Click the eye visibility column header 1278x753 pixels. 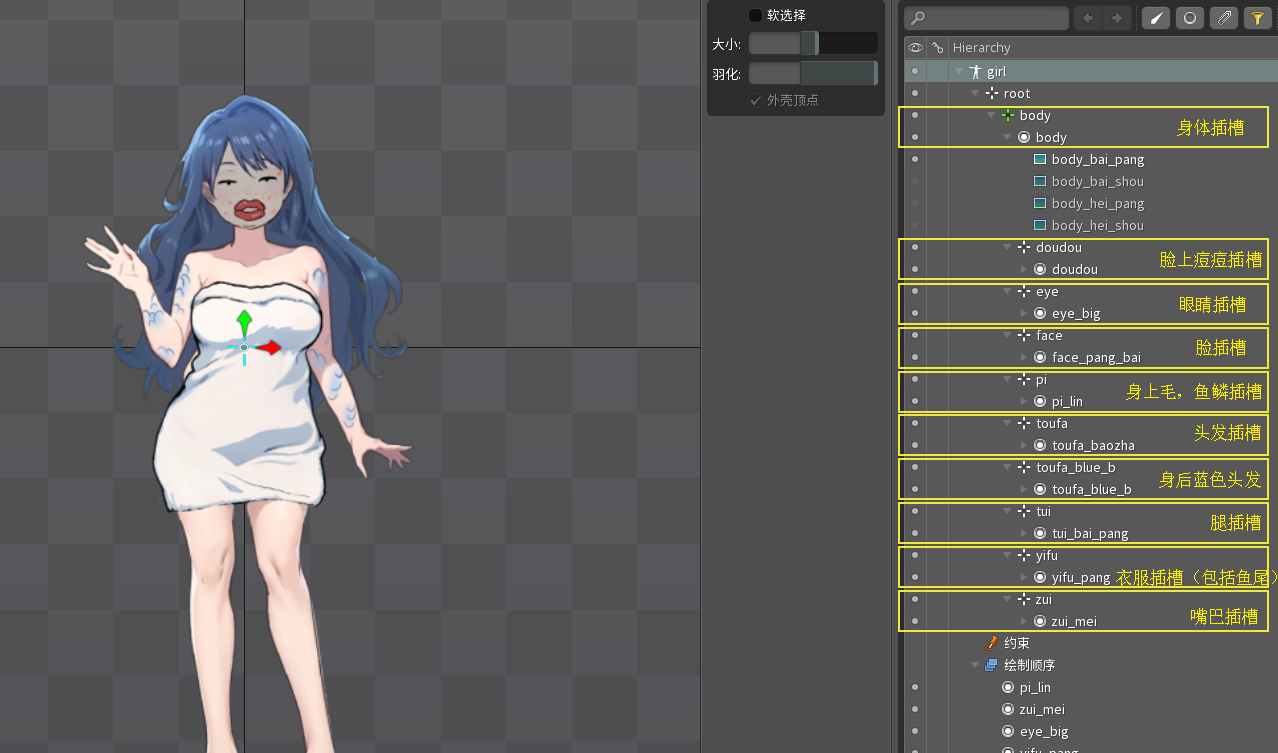pyautogui.click(x=915, y=47)
